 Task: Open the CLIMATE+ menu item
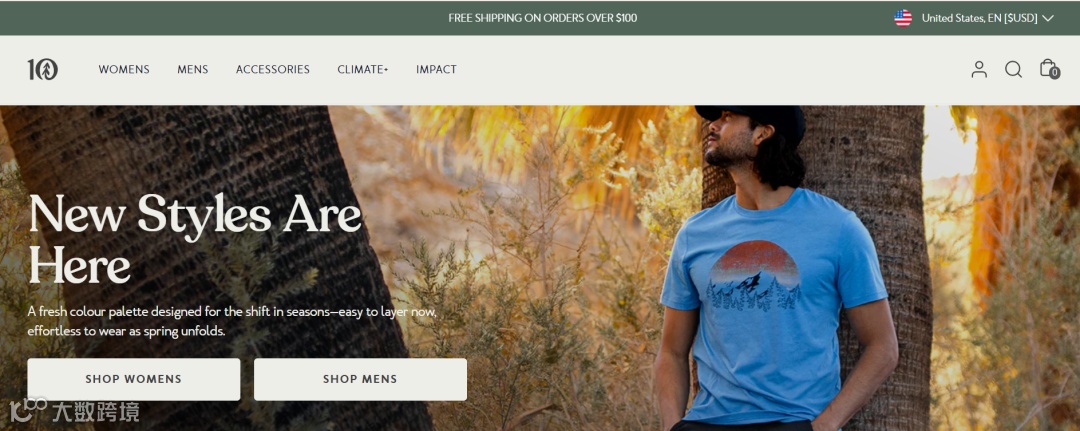[x=363, y=70]
